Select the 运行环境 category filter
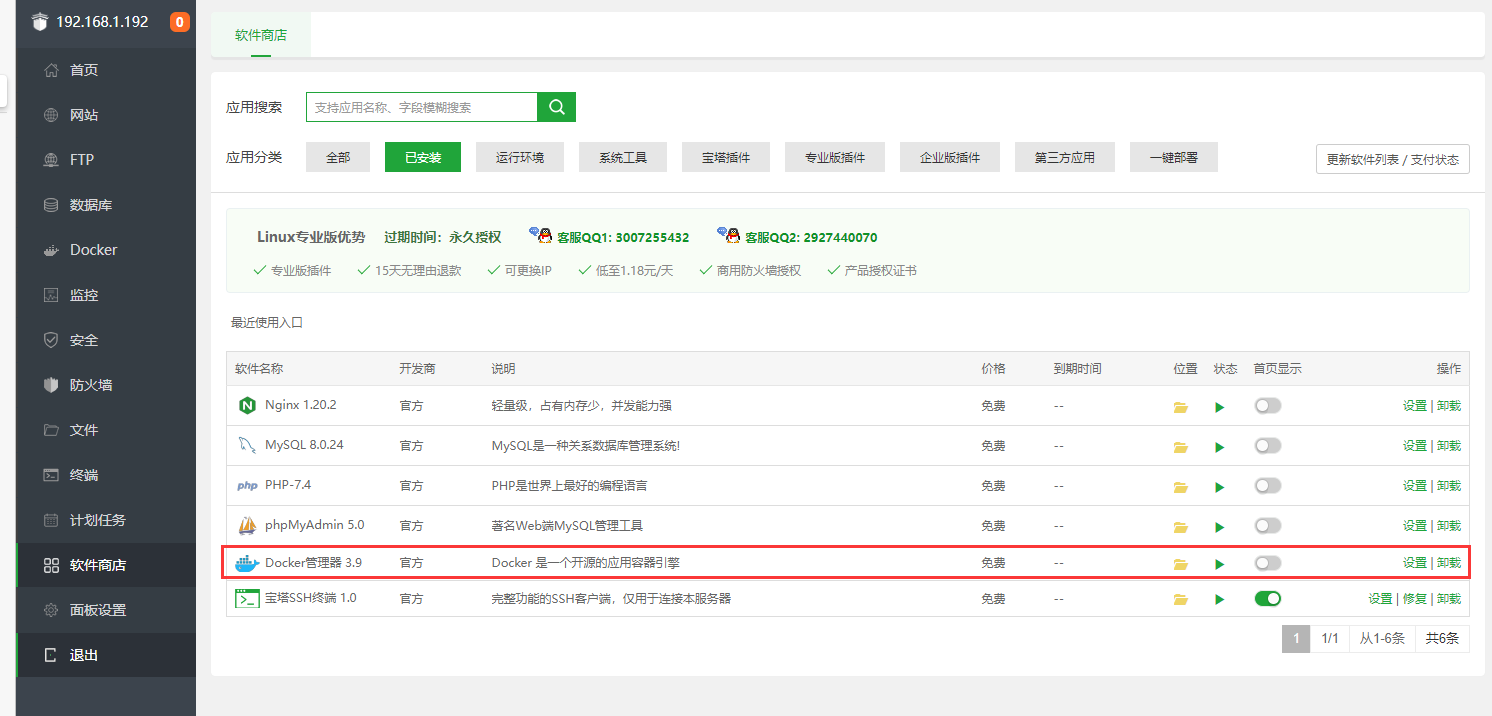This screenshot has height=716, width=1492. click(520, 157)
